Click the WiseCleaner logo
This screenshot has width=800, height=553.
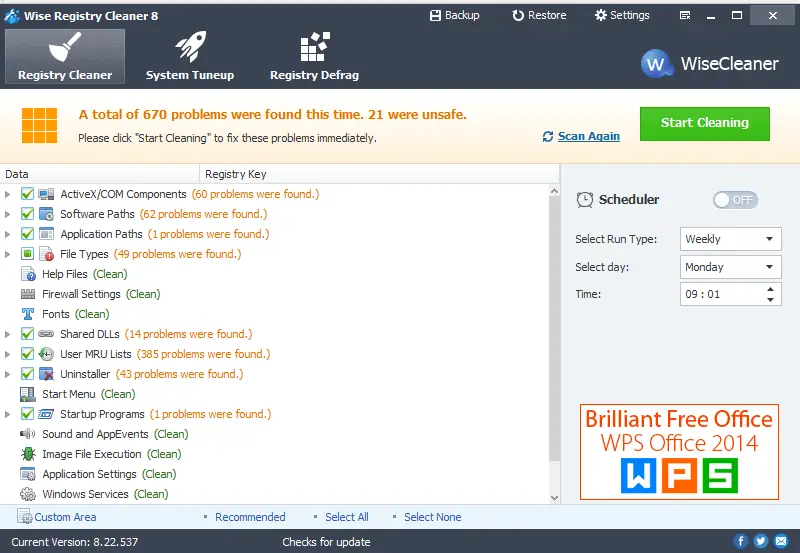(x=710, y=63)
